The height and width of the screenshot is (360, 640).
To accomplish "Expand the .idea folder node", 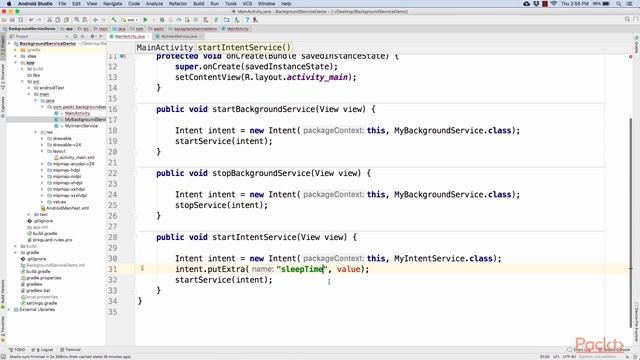I will click(16, 56).
